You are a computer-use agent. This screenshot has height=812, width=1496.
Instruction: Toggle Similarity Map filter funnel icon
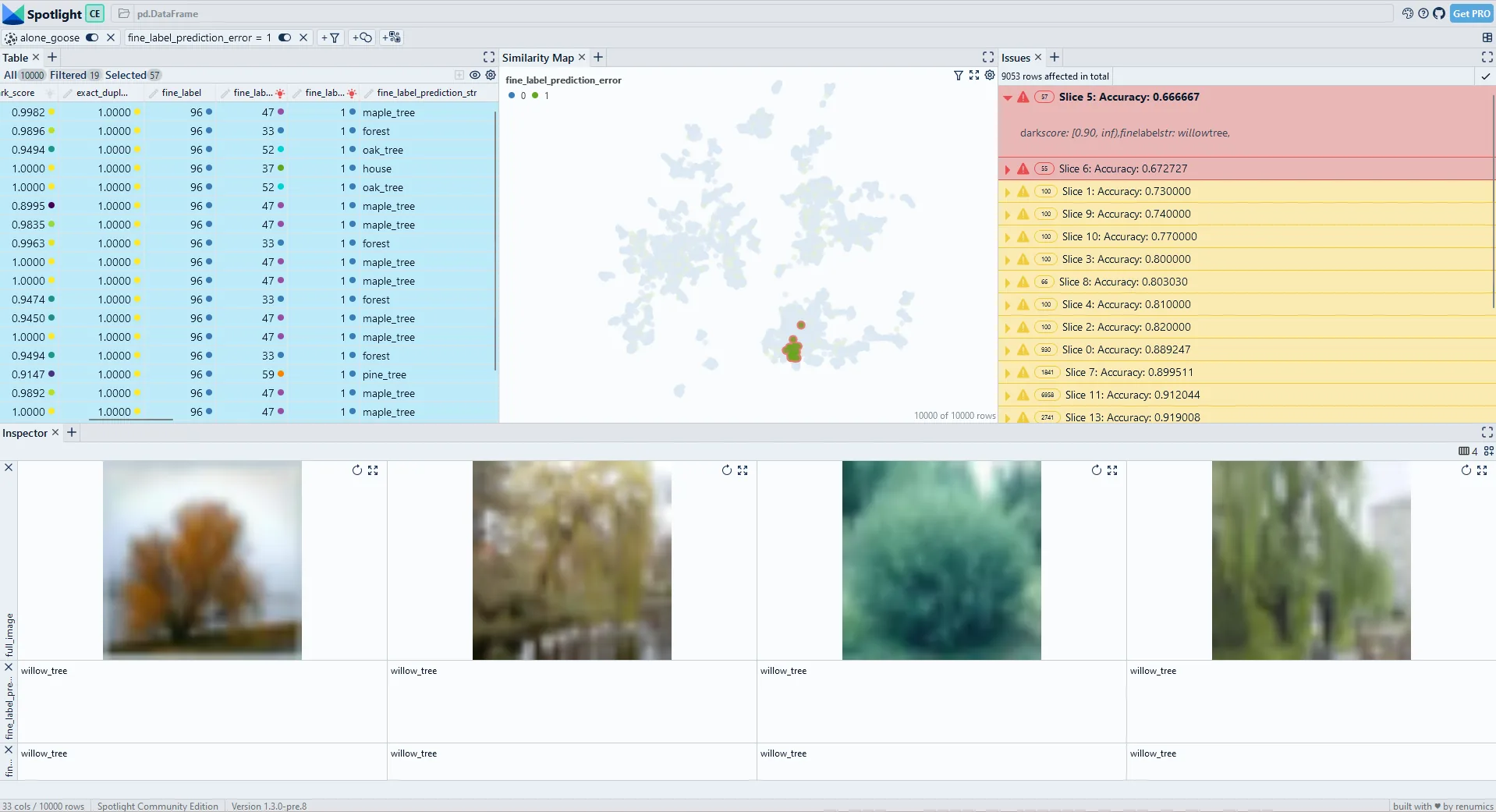959,75
